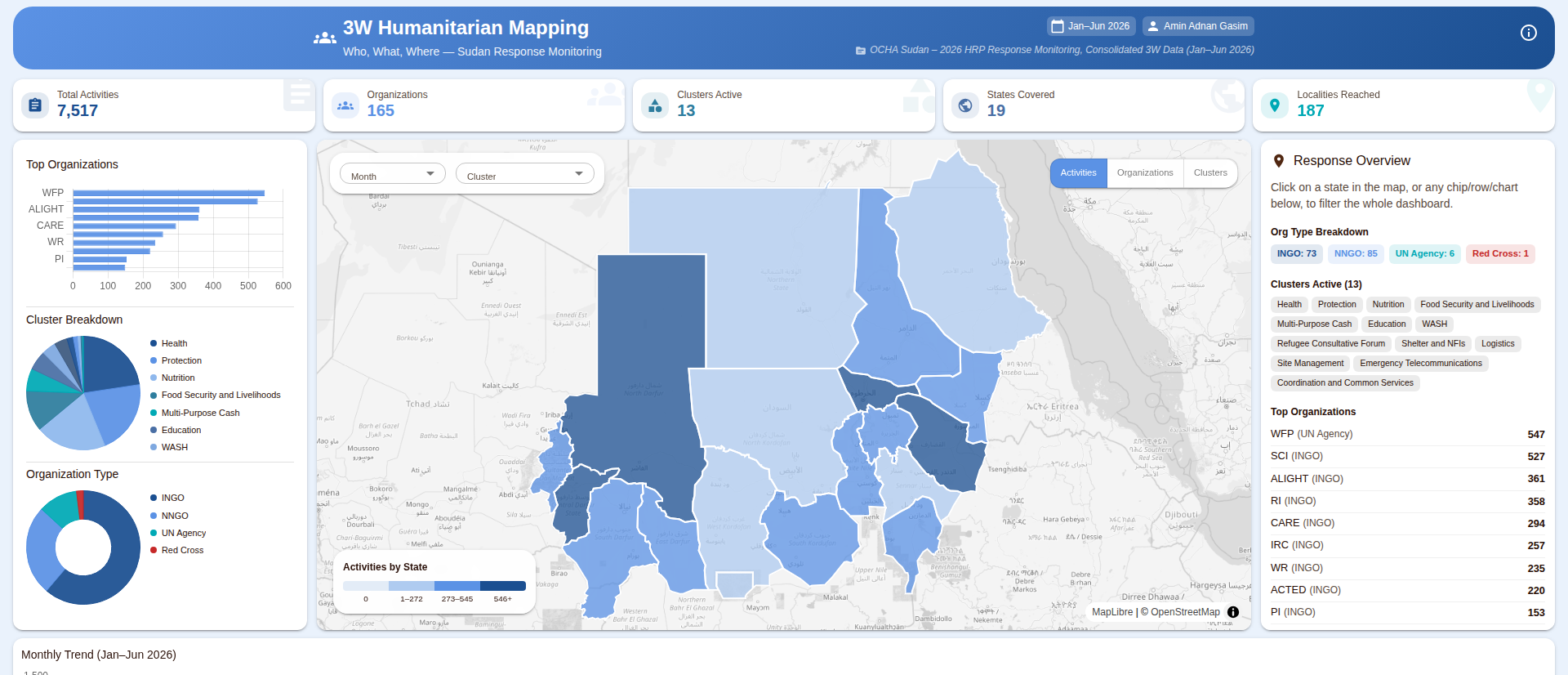Click the info icon in header
The image size is (1568, 675).
(1529, 33)
